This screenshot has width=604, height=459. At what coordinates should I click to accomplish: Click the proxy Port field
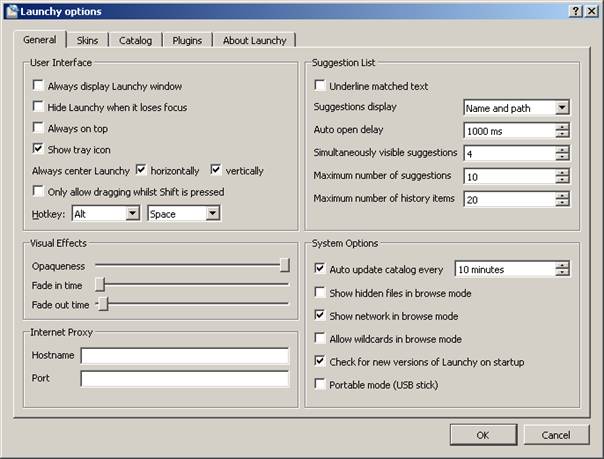coord(185,379)
